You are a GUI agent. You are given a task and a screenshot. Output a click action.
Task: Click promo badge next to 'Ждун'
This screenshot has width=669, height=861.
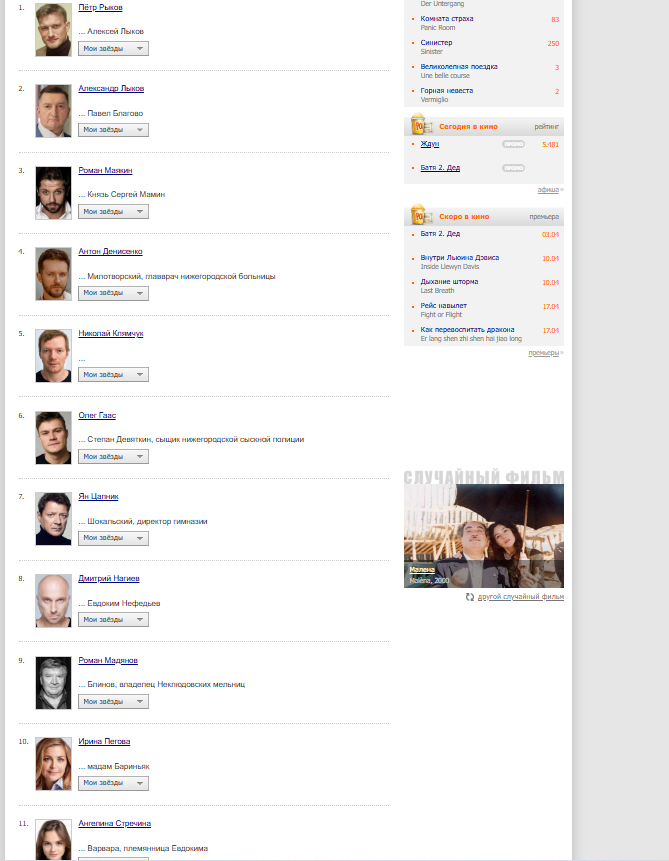[513, 144]
